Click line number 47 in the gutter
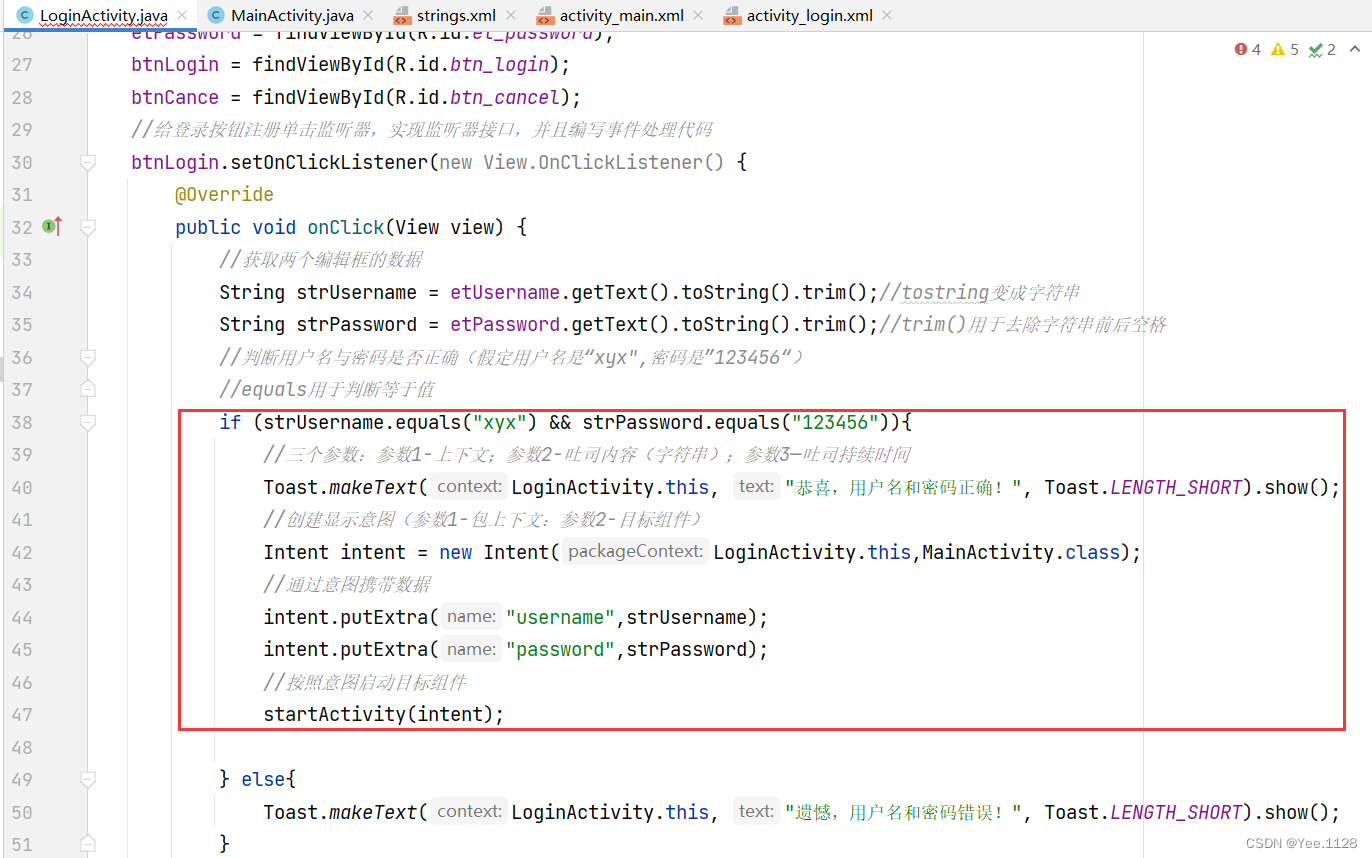Screen dimensions: 1372x858 click(22, 714)
